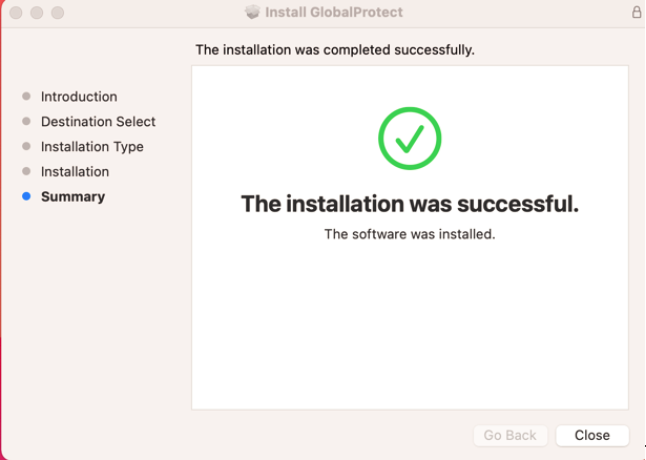Select the Destination Select step label

98,121
